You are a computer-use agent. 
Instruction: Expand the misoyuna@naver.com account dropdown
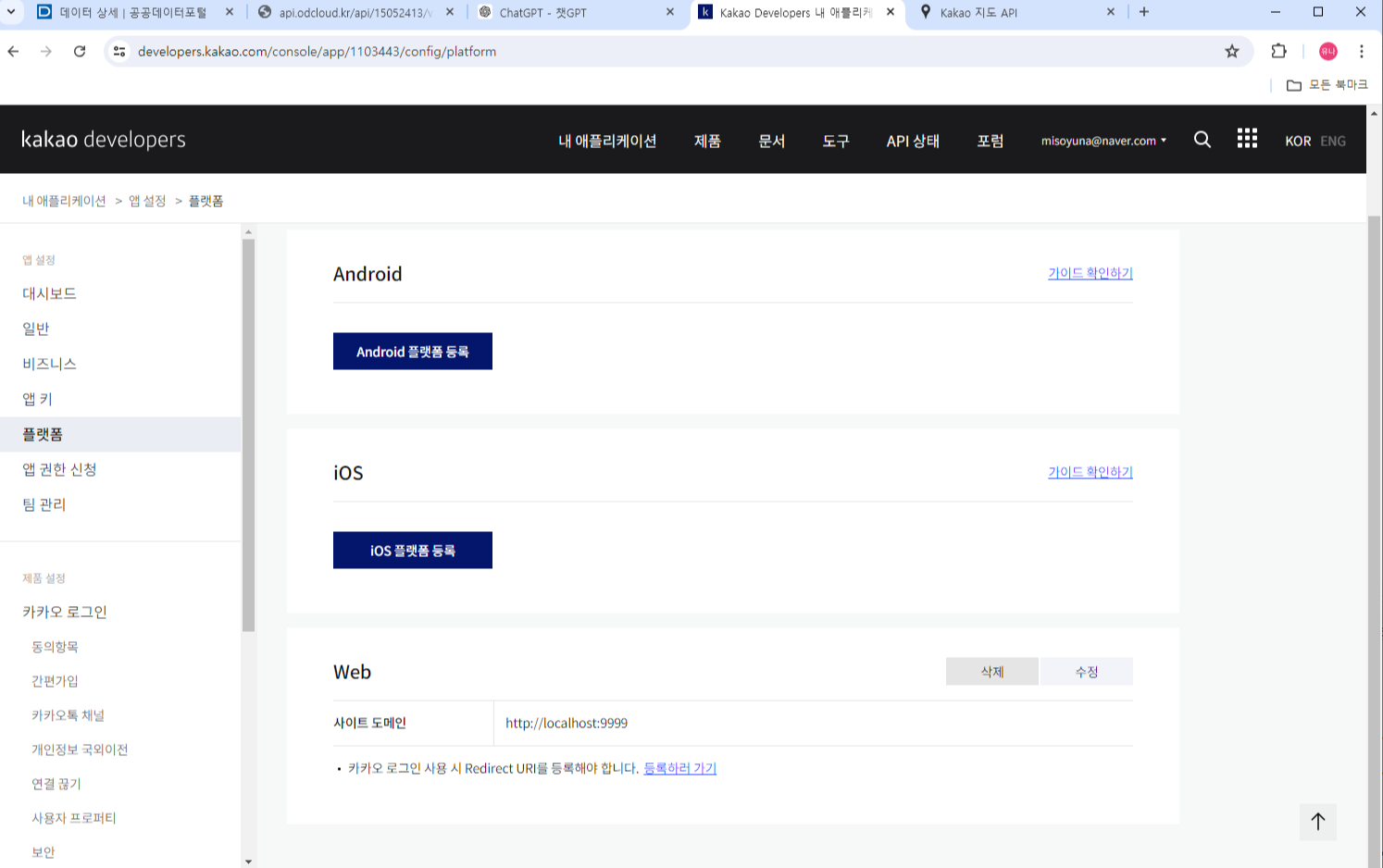tap(1103, 141)
